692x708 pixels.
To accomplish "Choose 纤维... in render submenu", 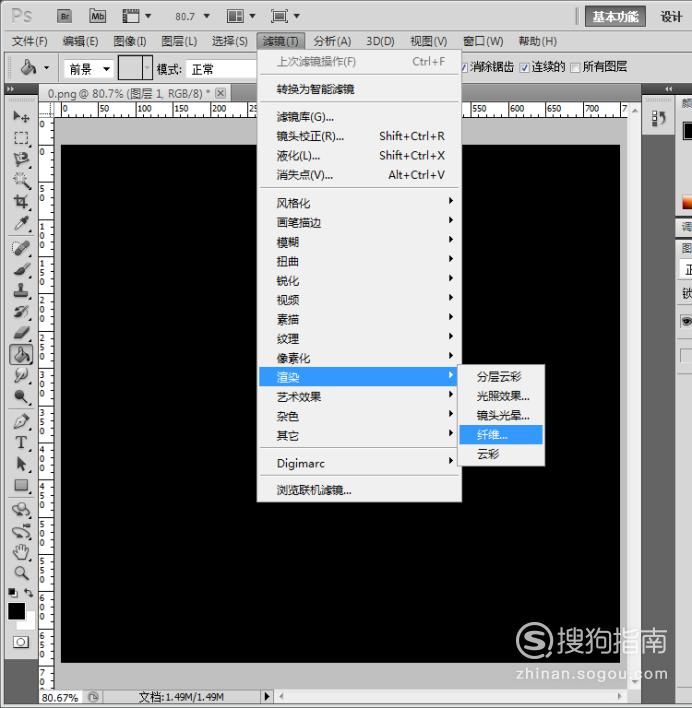I will pyautogui.click(x=501, y=435).
